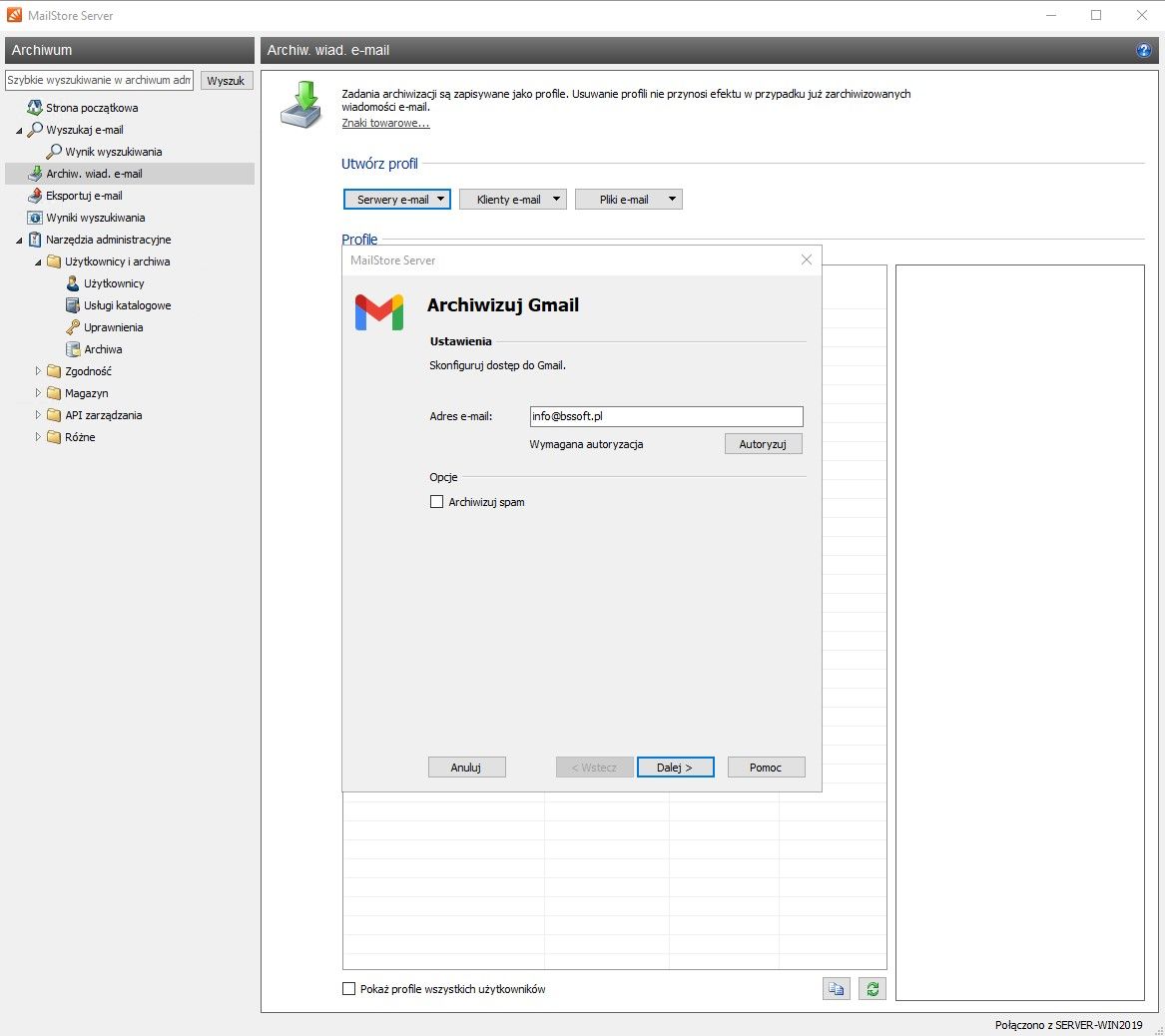Click the Gmail logo in dialog

[x=379, y=312]
